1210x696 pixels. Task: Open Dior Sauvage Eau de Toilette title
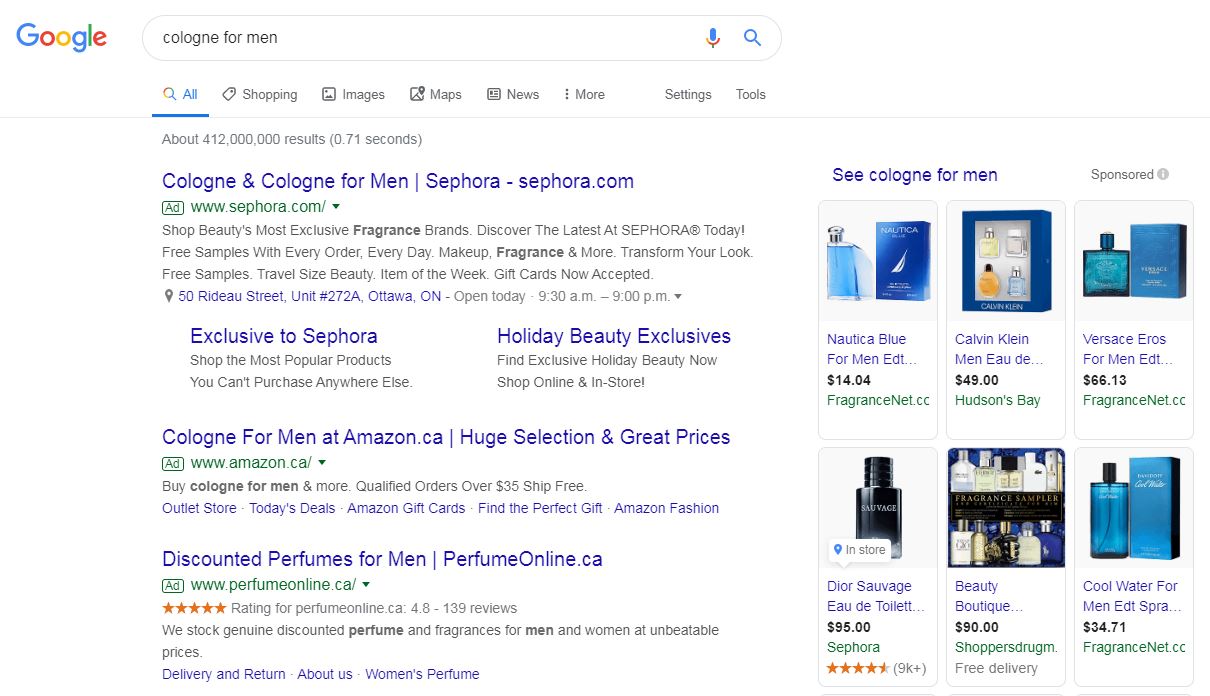(876, 596)
